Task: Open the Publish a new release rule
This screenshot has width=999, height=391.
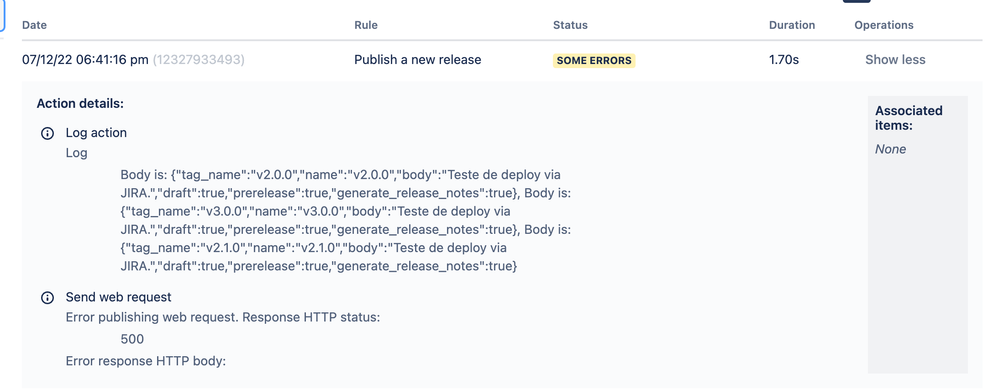Action: click(418, 60)
